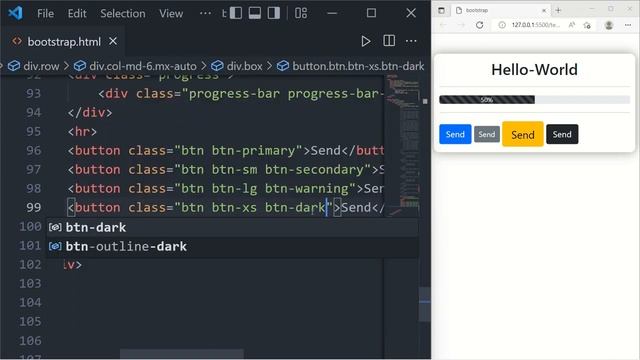Select div.box in the breadcrumb
640x360 pixels.
point(244,66)
